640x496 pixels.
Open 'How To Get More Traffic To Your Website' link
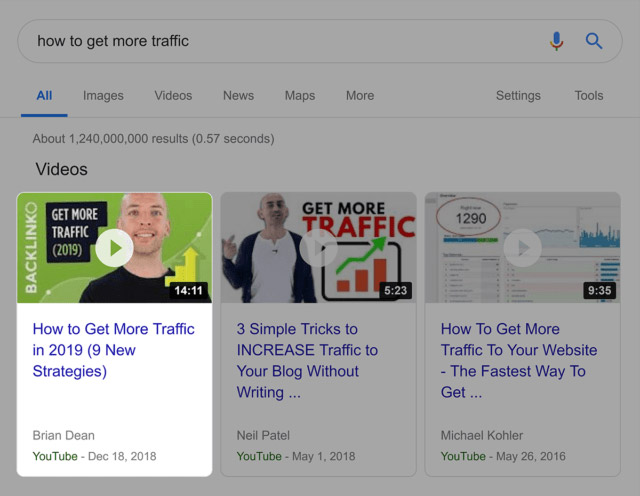pos(518,360)
